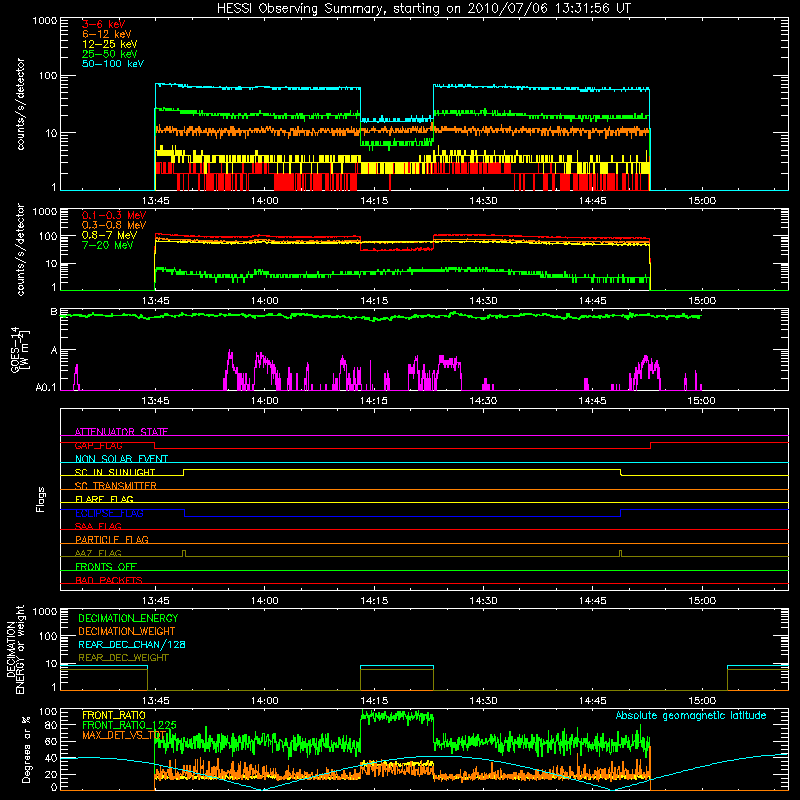Select the SC_TRANSMITTER flag label
This screenshot has height=800, width=800.
point(115,485)
